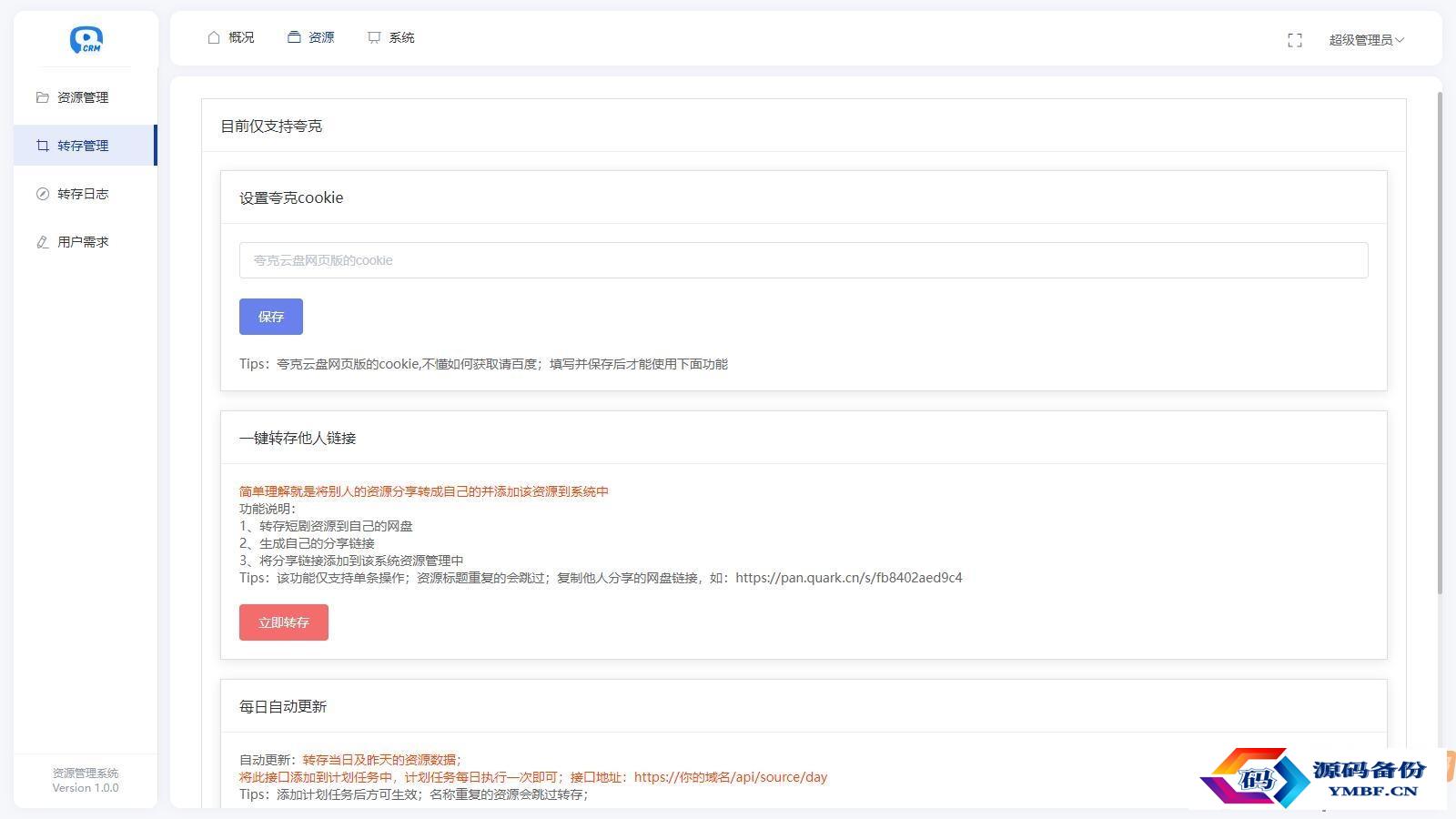1456x819 pixels.
Task: Click the line 2、生成自己的分享链接
Action: point(308,543)
